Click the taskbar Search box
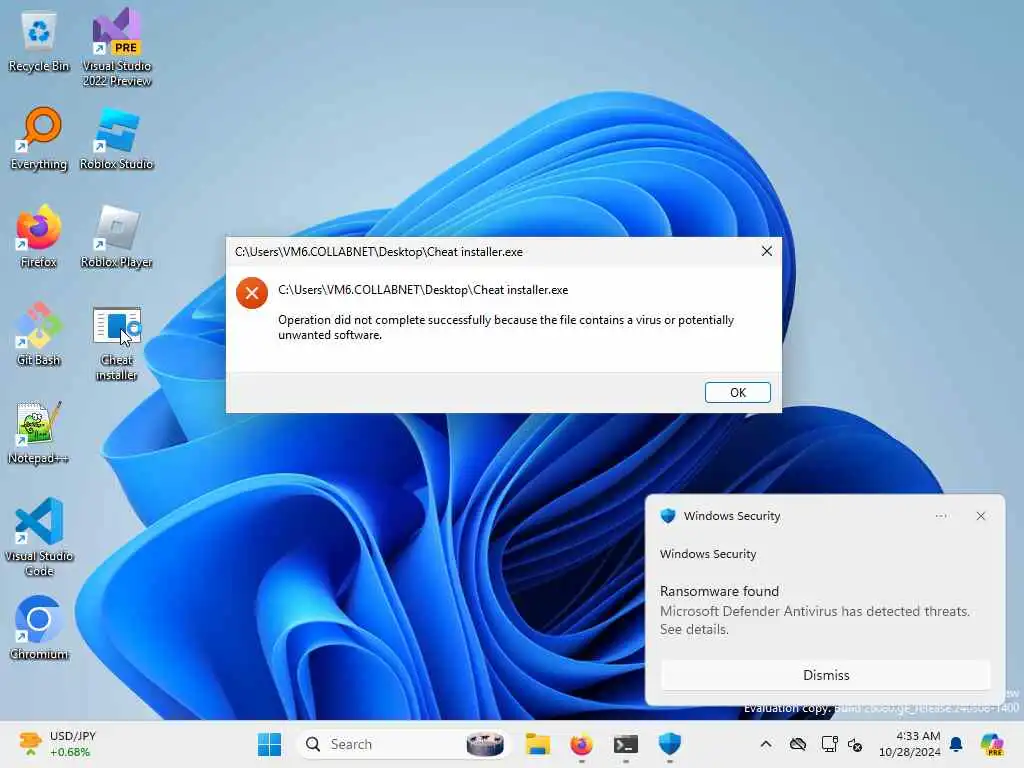Image resolution: width=1024 pixels, height=768 pixels. pyautogui.click(x=402, y=744)
